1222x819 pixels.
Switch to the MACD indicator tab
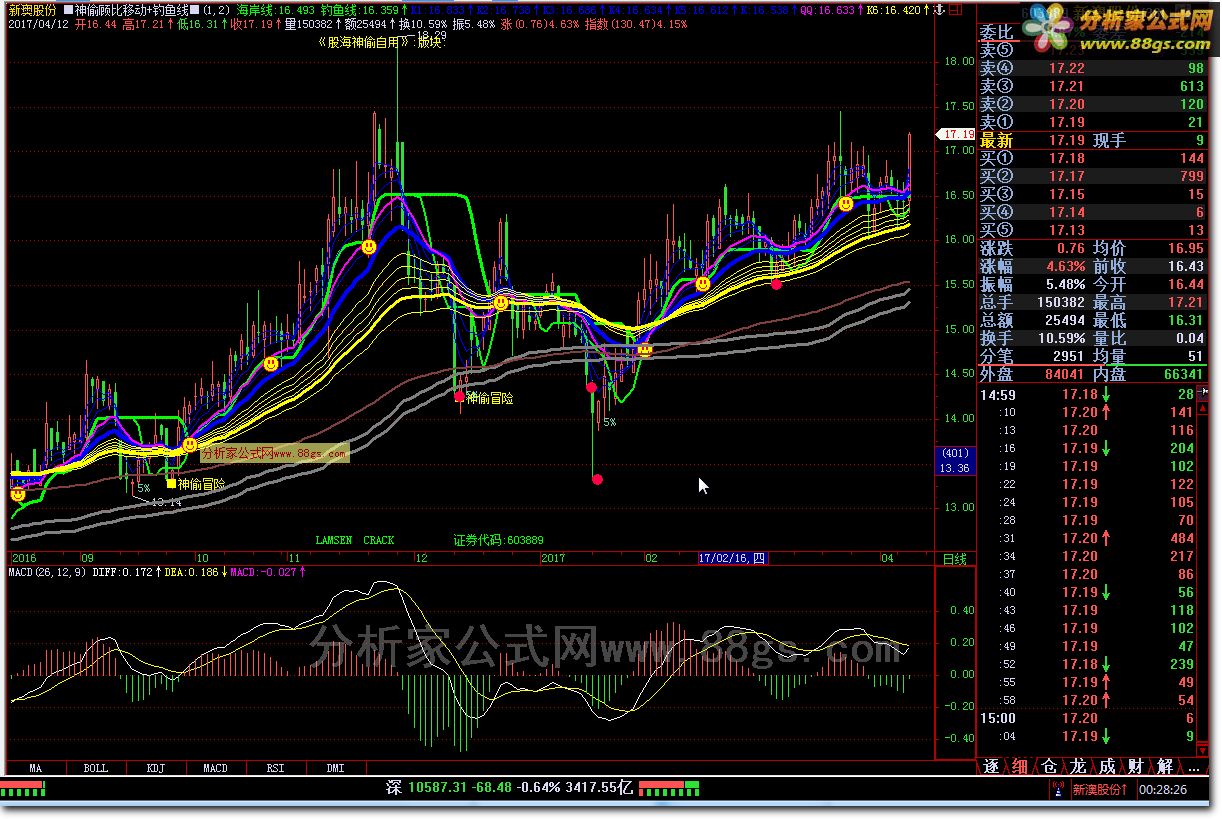[216, 768]
